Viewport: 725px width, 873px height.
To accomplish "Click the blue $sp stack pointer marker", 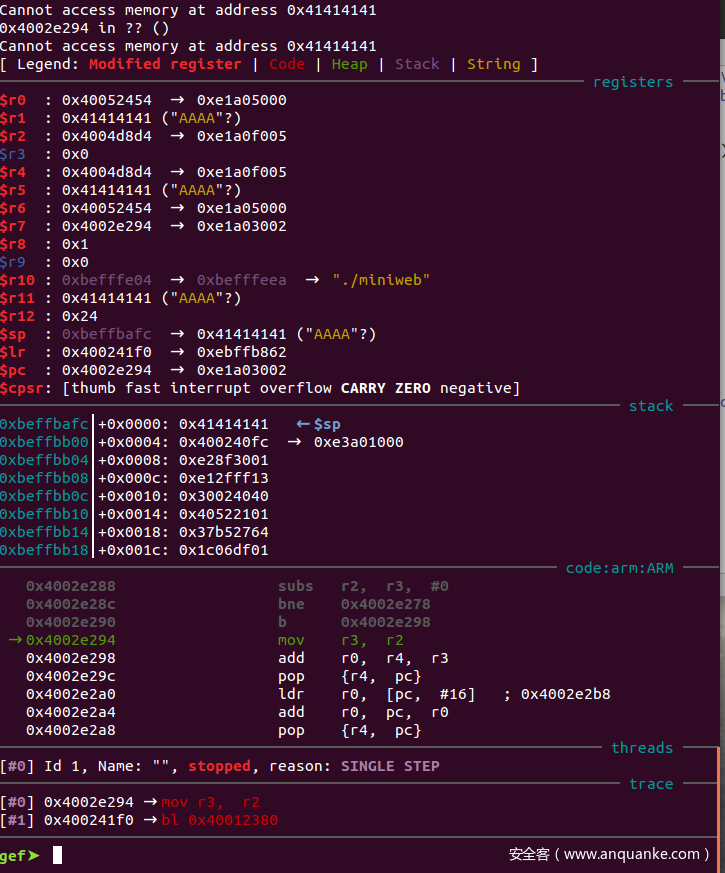I will (319, 424).
